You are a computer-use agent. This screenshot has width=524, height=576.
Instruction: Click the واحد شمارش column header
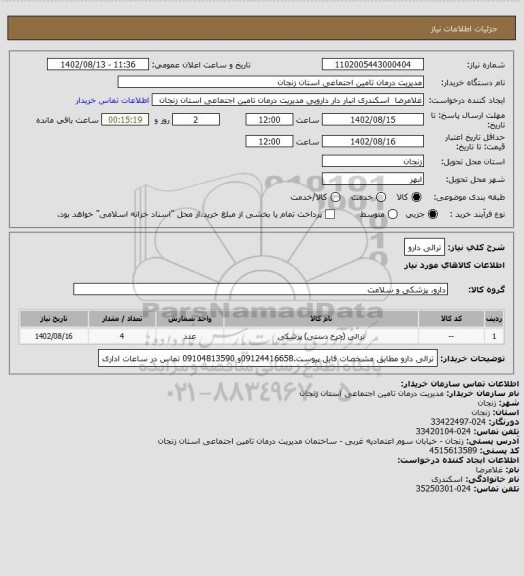click(190, 318)
